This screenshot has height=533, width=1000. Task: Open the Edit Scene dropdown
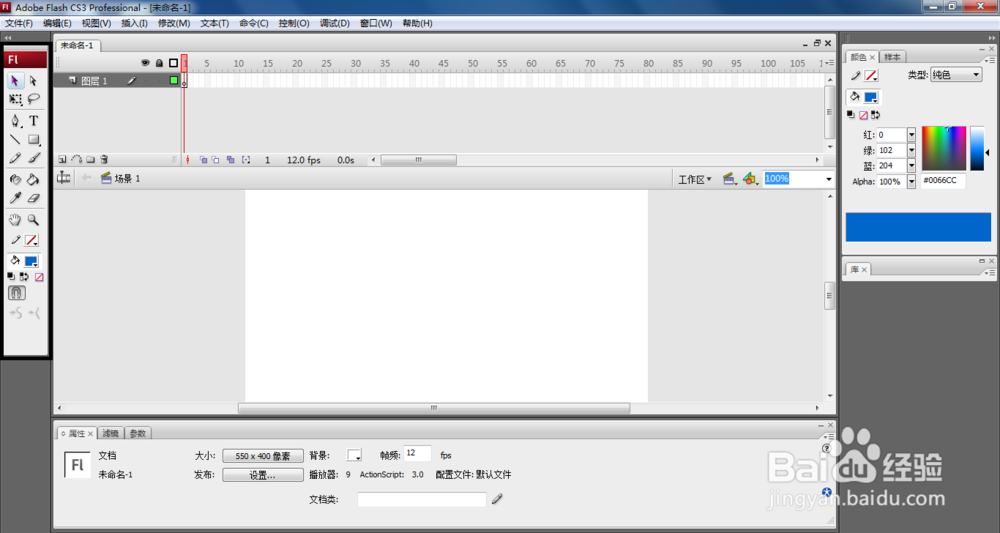click(x=730, y=179)
